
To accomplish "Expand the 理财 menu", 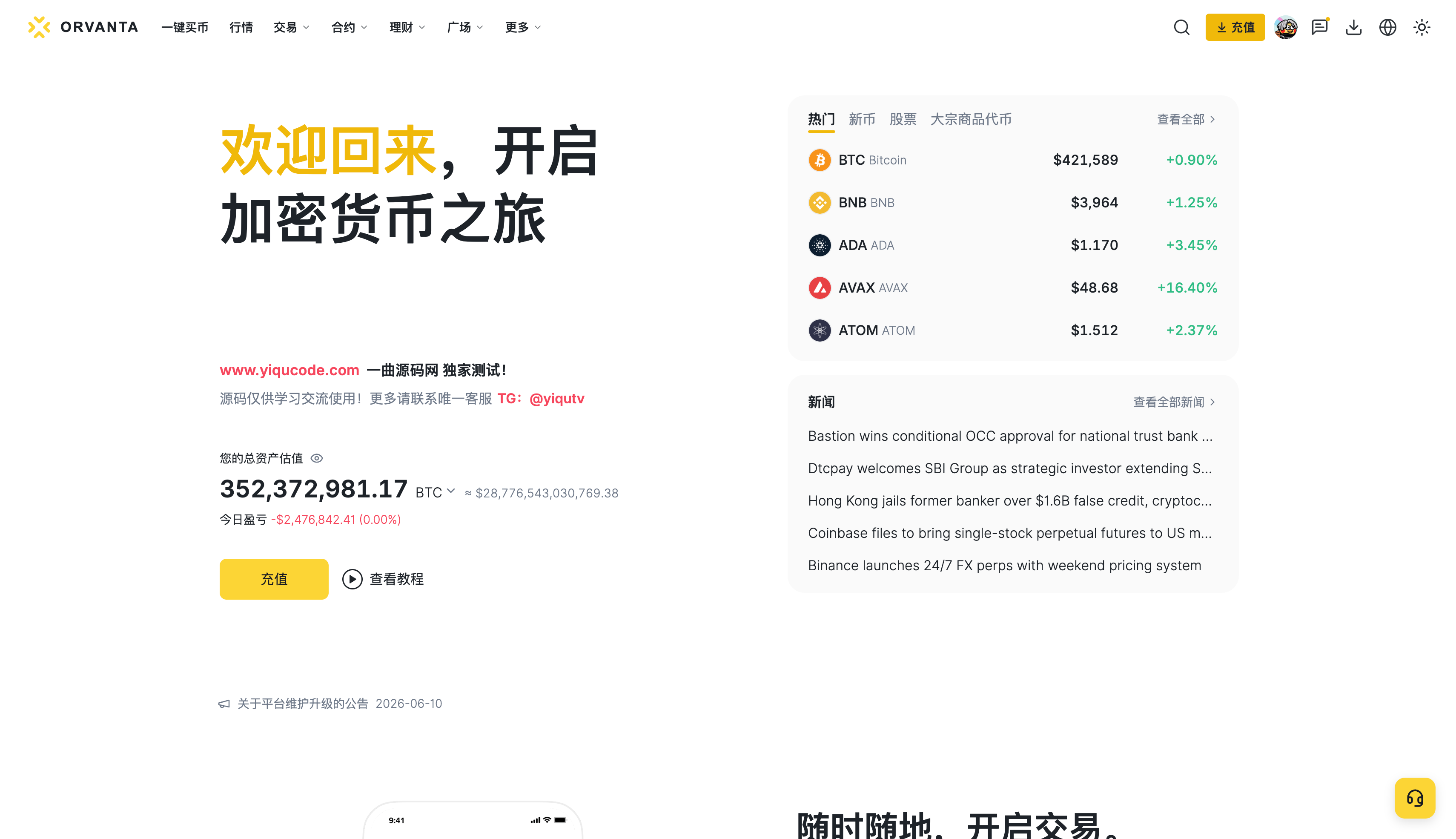I will pos(407,27).
